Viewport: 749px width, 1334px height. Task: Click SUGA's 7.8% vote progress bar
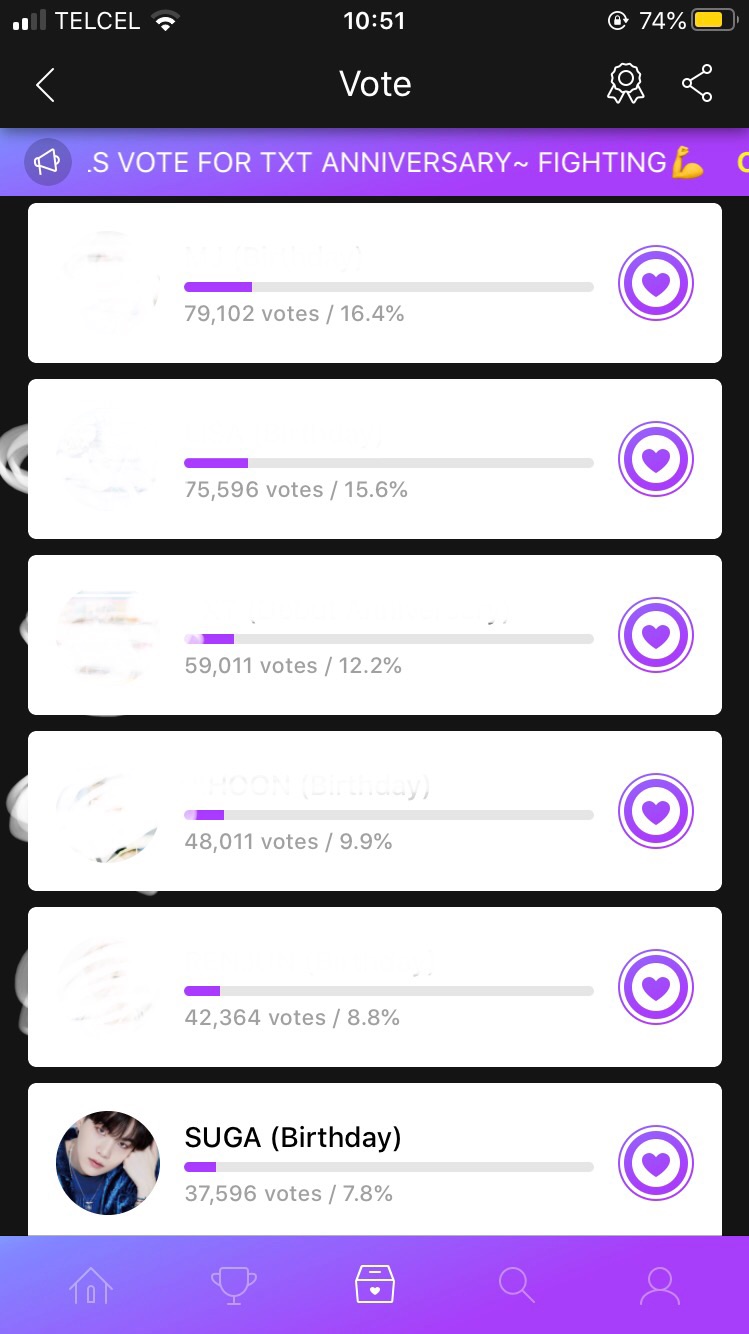point(388,1167)
